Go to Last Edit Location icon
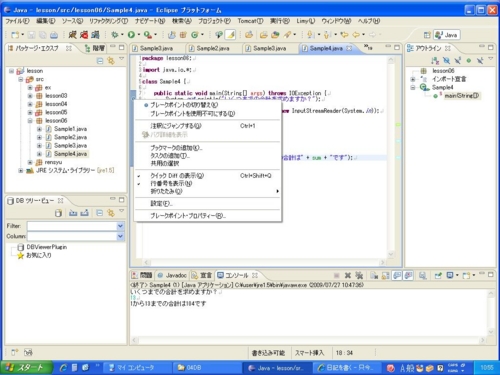Image resolution: width=500 pixels, height=375 pixels. pyautogui.click(x=344, y=35)
